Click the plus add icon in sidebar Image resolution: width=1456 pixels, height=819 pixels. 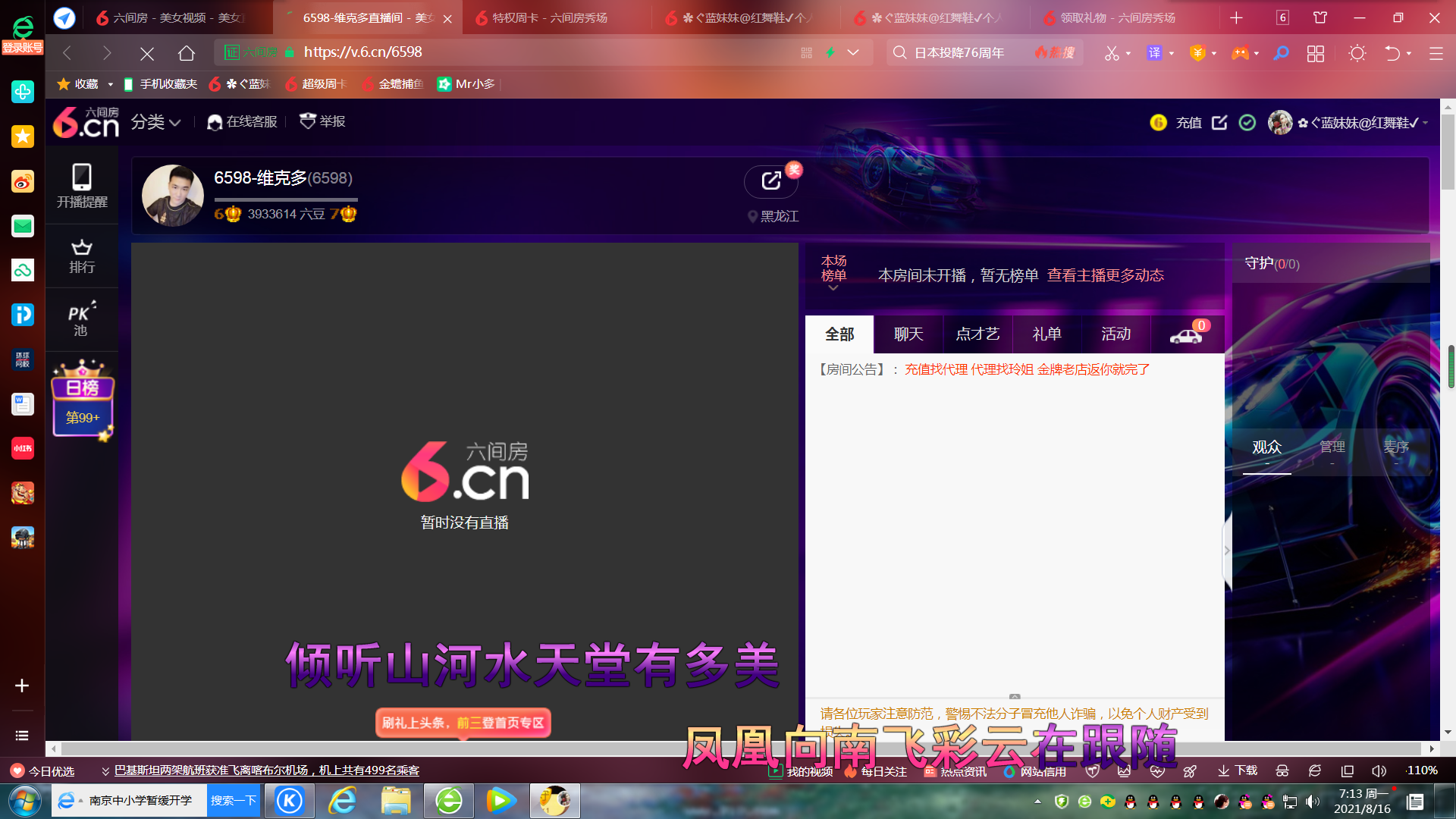(x=22, y=686)
